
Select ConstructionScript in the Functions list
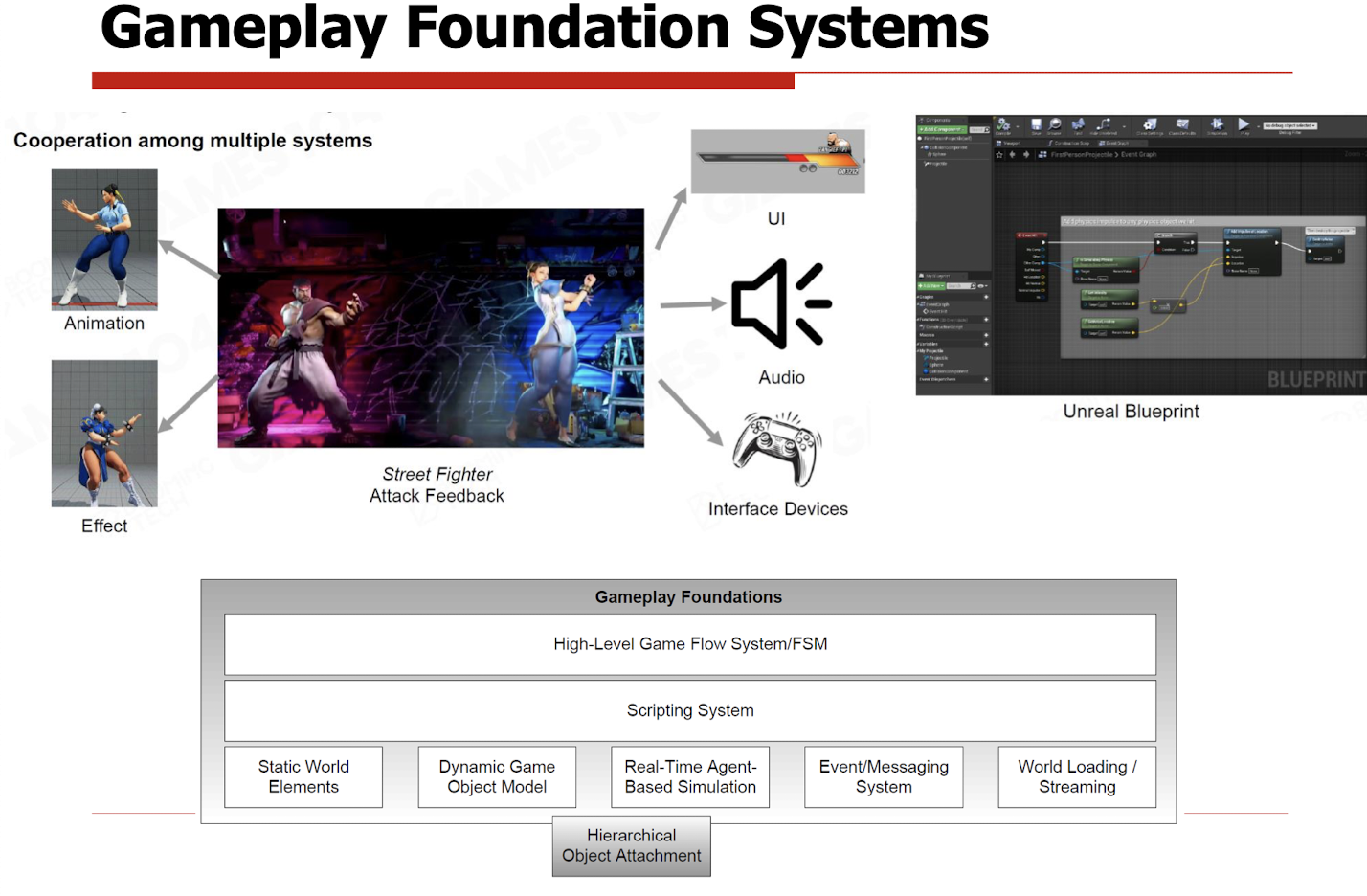pyautogui.click(x=943, y=327)
